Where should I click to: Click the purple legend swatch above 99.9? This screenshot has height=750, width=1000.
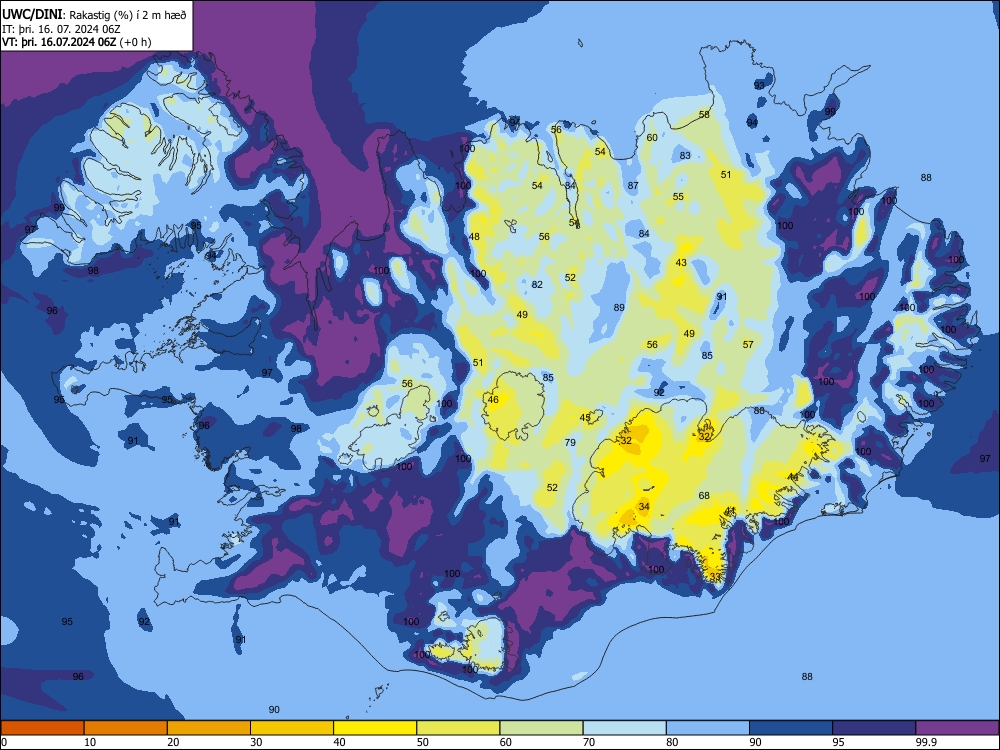coord(957,728)
